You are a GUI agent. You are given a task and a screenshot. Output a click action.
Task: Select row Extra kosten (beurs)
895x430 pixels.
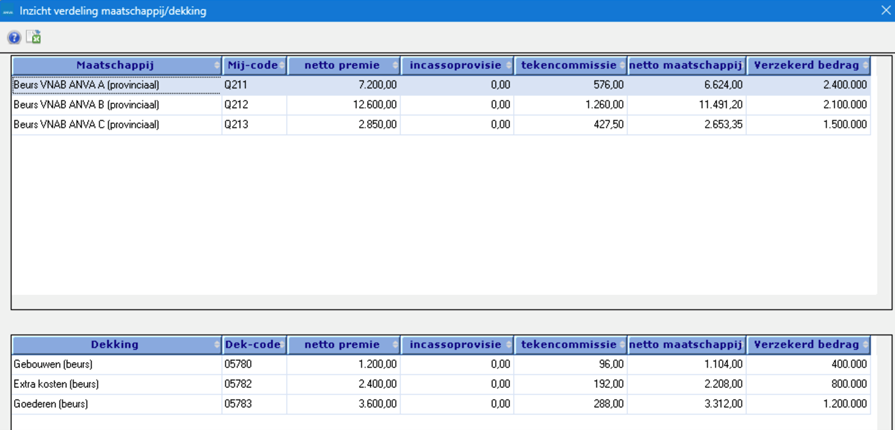pyautogui.click(x=442, y=384)
